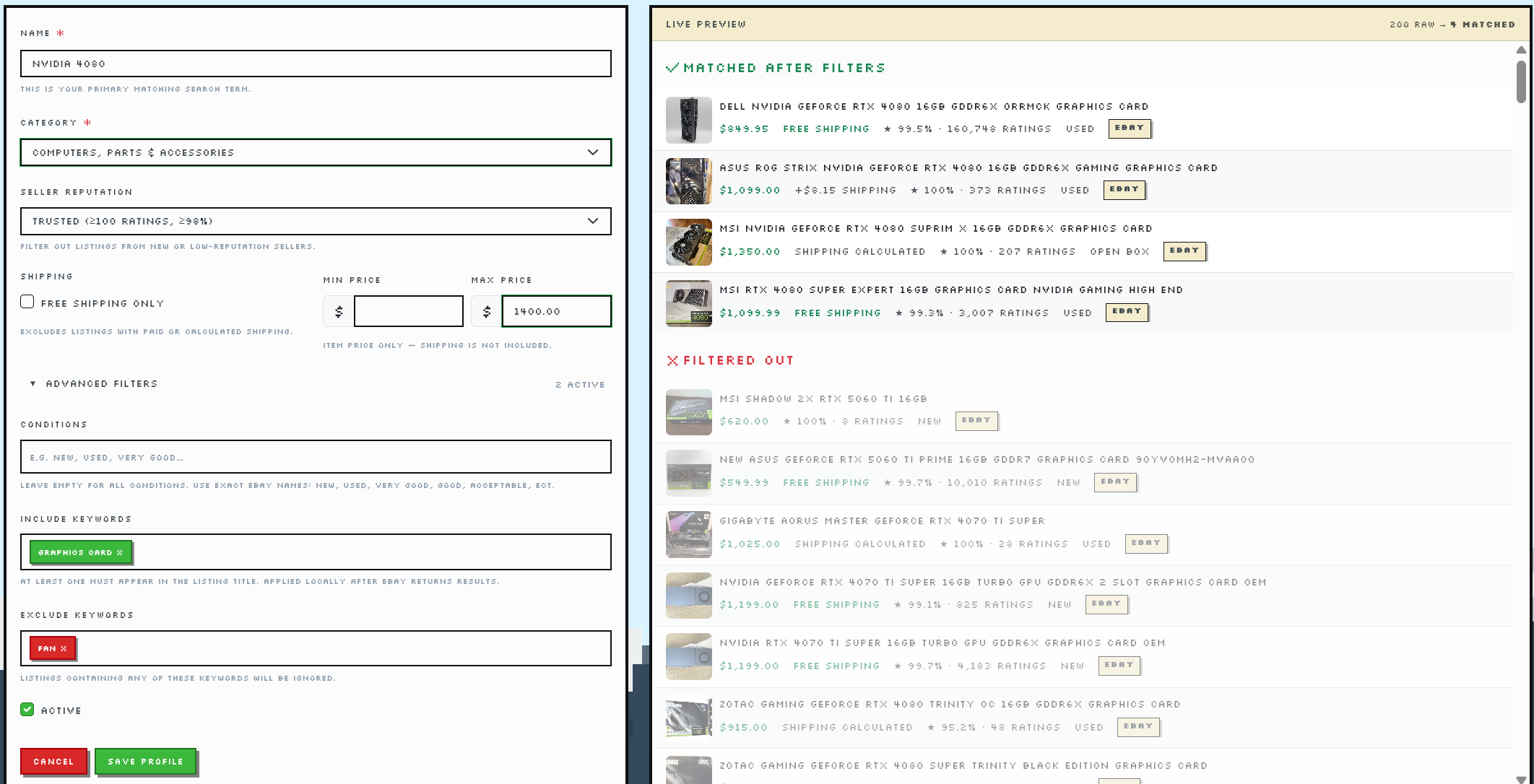1534x784 pixels.
Task: Click eBay badge on MSI 4080 Super Expert
Action: [1127, 311]
